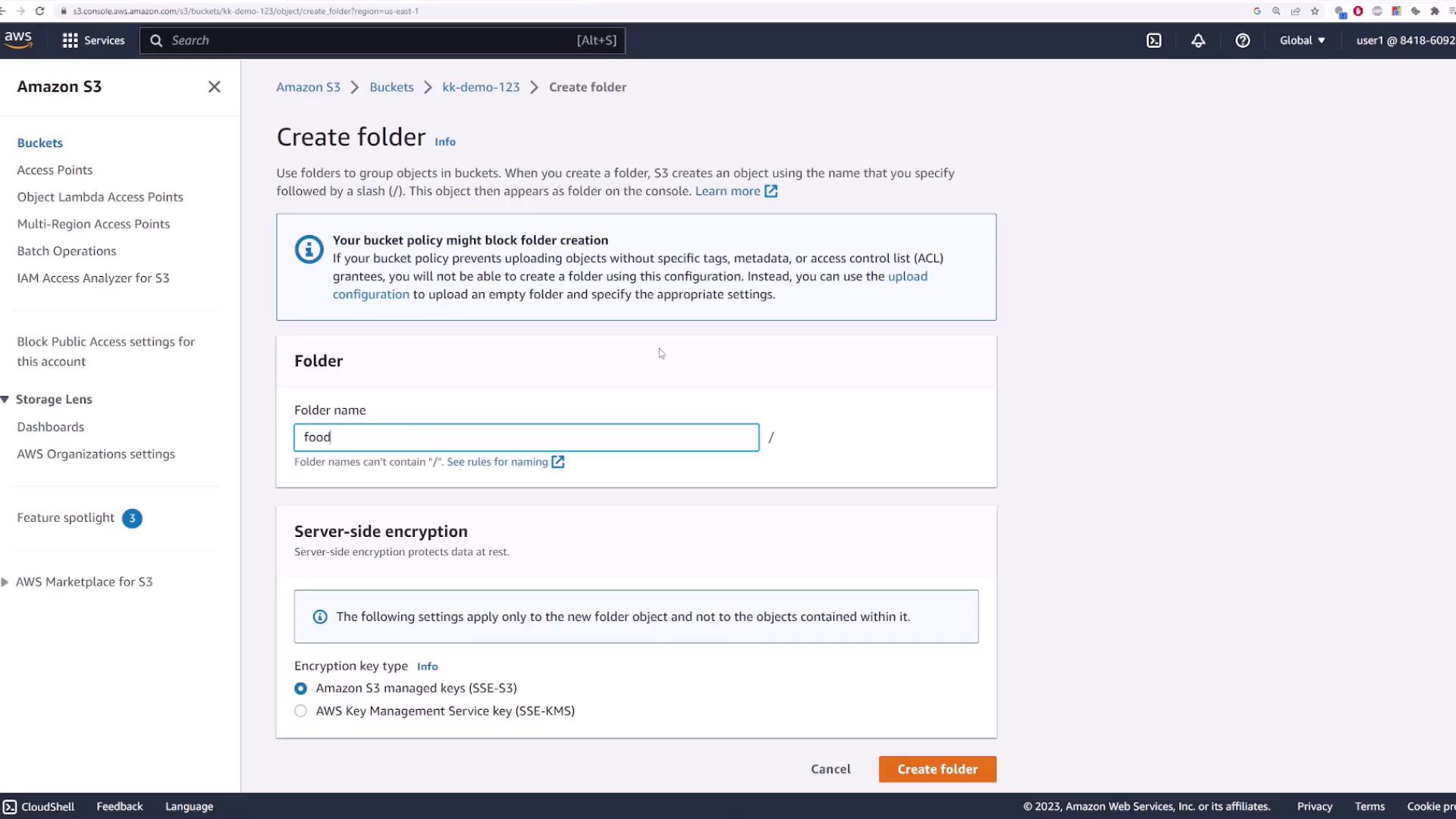Click the Create folder button
This screenshot has width=1456, height=819.
(937, 769)
